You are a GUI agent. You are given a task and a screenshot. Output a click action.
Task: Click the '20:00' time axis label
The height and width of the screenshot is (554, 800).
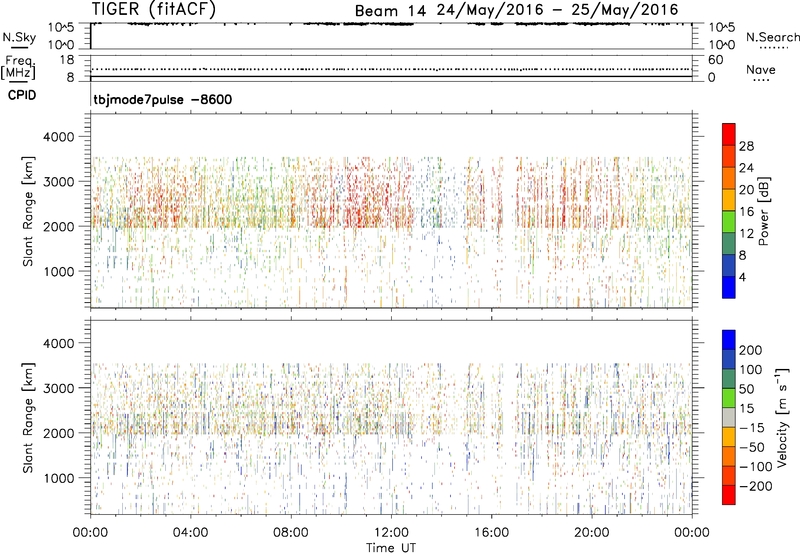click(591, 533)
